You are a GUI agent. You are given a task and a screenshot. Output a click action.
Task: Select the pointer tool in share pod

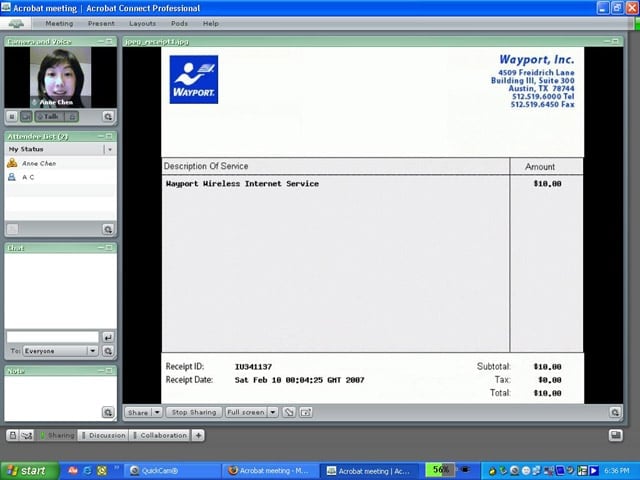[x=289, y=412]
